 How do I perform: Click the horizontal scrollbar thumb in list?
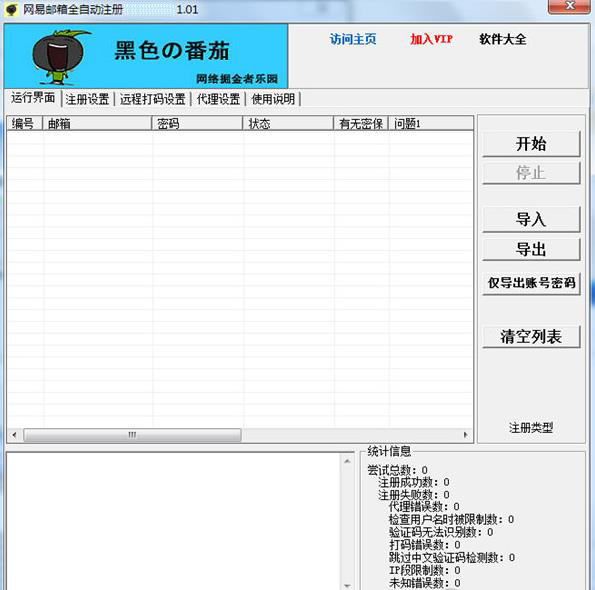coord(132,435)
